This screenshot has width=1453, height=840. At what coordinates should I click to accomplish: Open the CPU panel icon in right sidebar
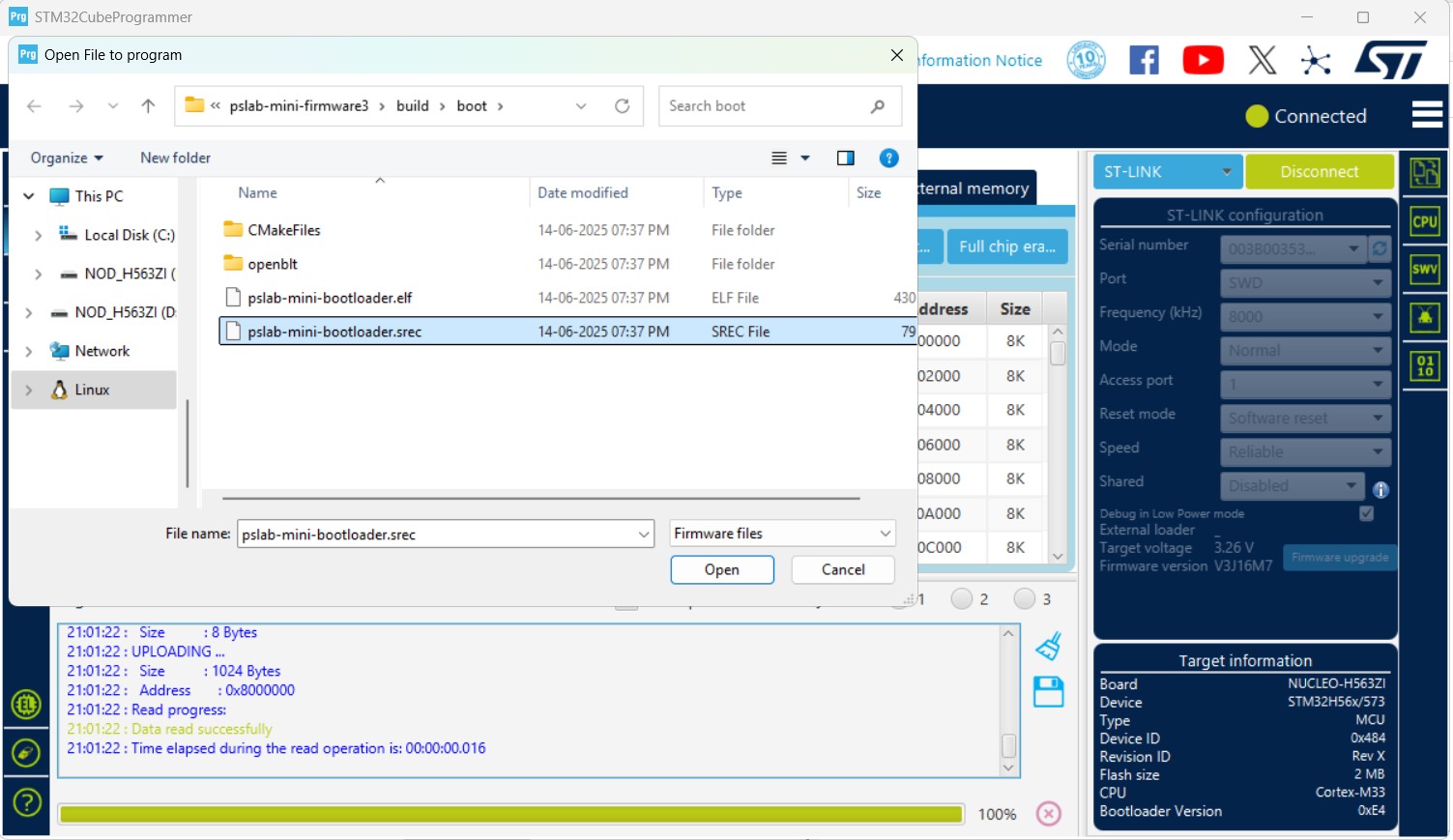[x=1425, y=221]
